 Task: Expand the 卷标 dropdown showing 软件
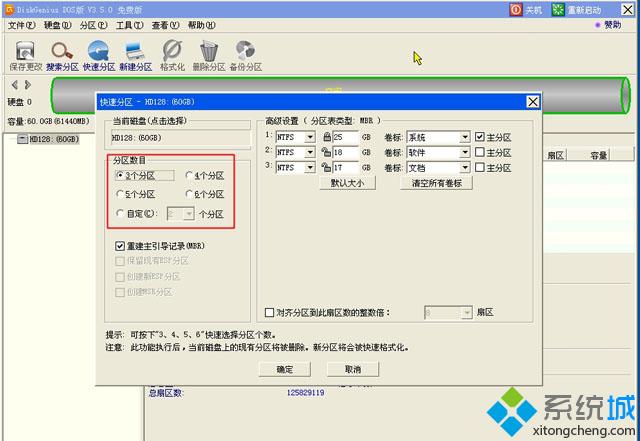(x=464, y=152)
